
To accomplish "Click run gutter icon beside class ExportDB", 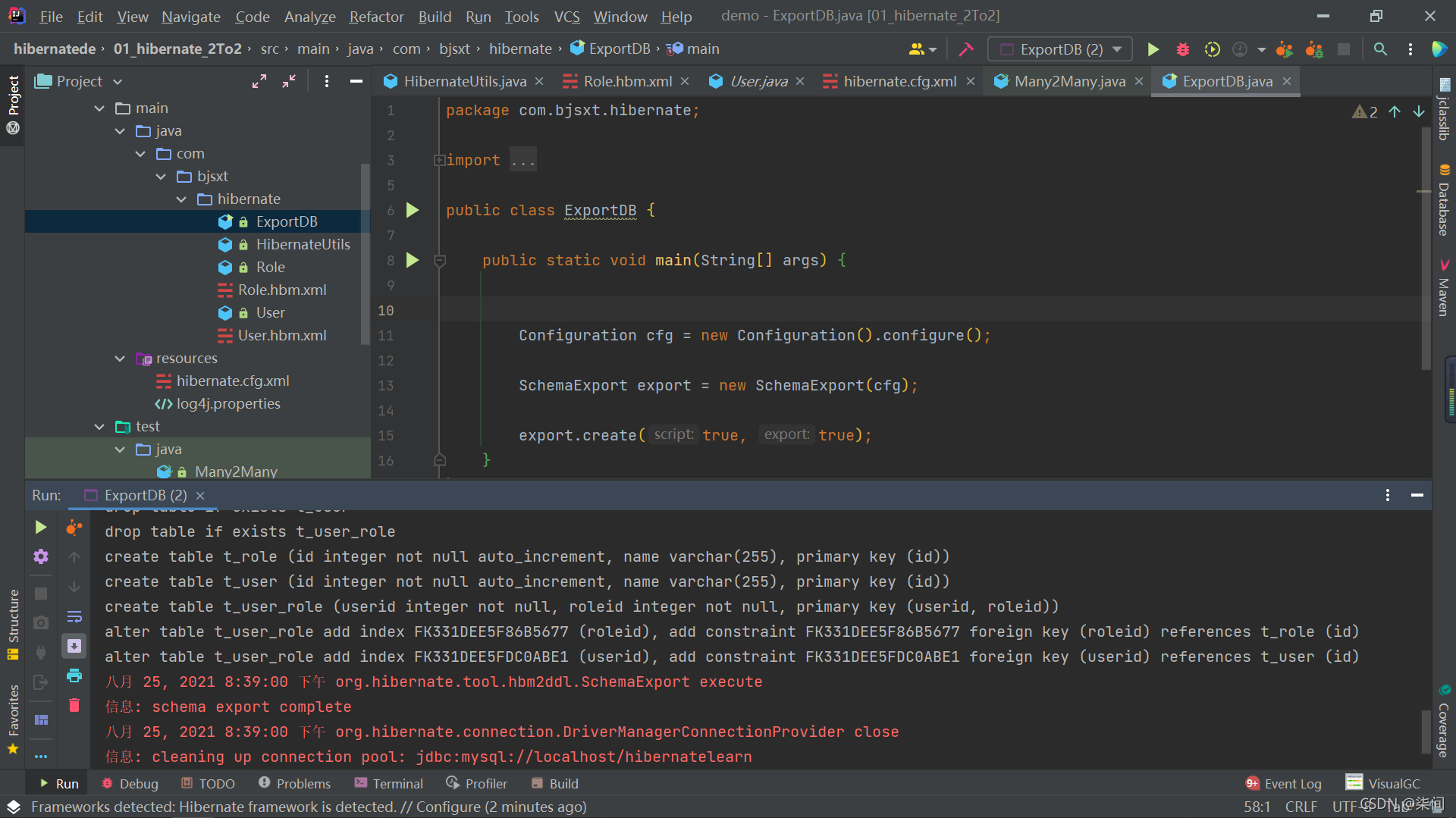I will [x=413, y=210].
